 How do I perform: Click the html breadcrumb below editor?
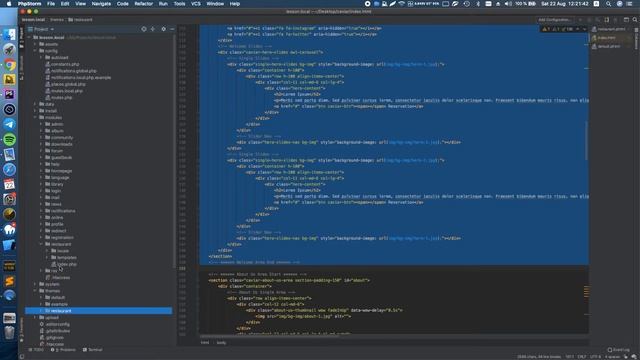click(205, 342)
